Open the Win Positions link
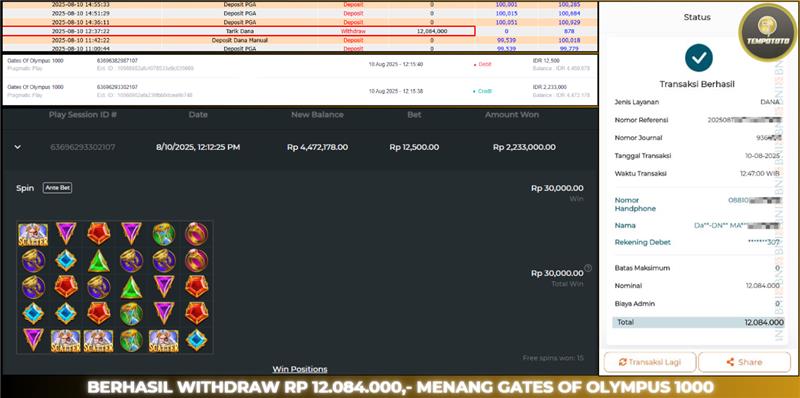This screenshot has height=398, width=800. pos(299,369)
